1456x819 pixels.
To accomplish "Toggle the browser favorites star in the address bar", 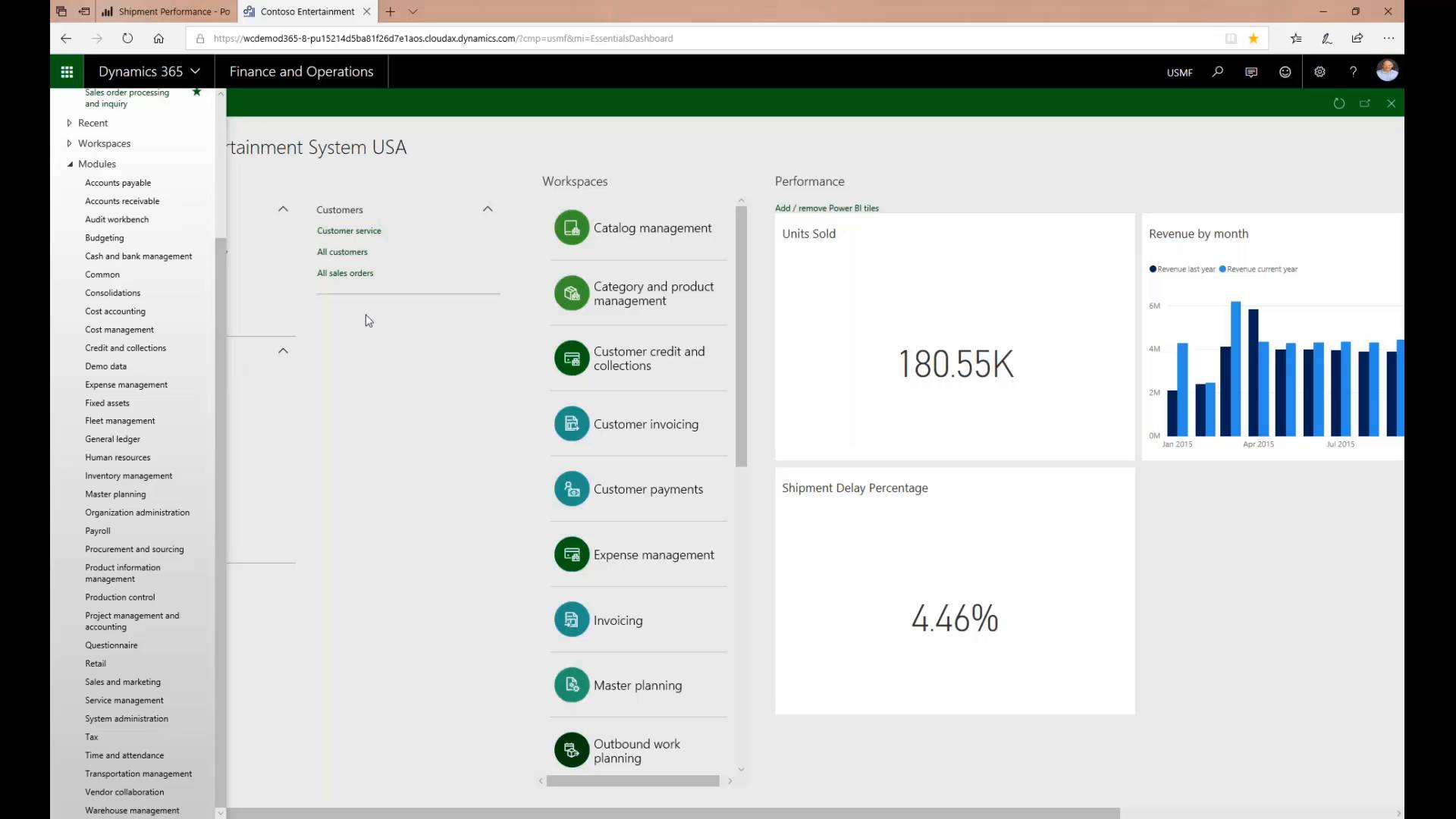I will tap(1254, 39).
